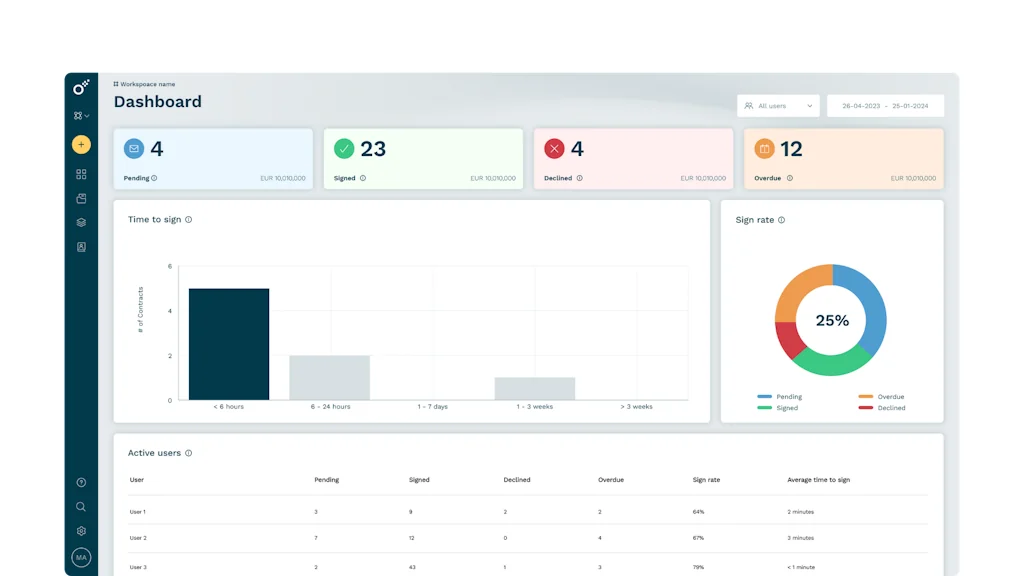Viewport: 1024px width, 576px height.
Task: Select the dashboard grid icon in sidebar
Action: click(x=81, y=174)
